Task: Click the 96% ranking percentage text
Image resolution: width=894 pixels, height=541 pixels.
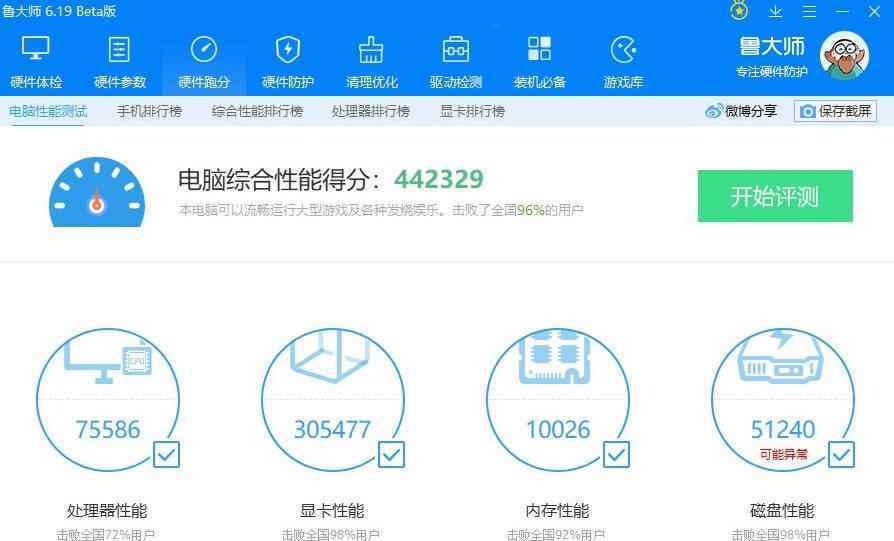Action: [x=531, y=210]
